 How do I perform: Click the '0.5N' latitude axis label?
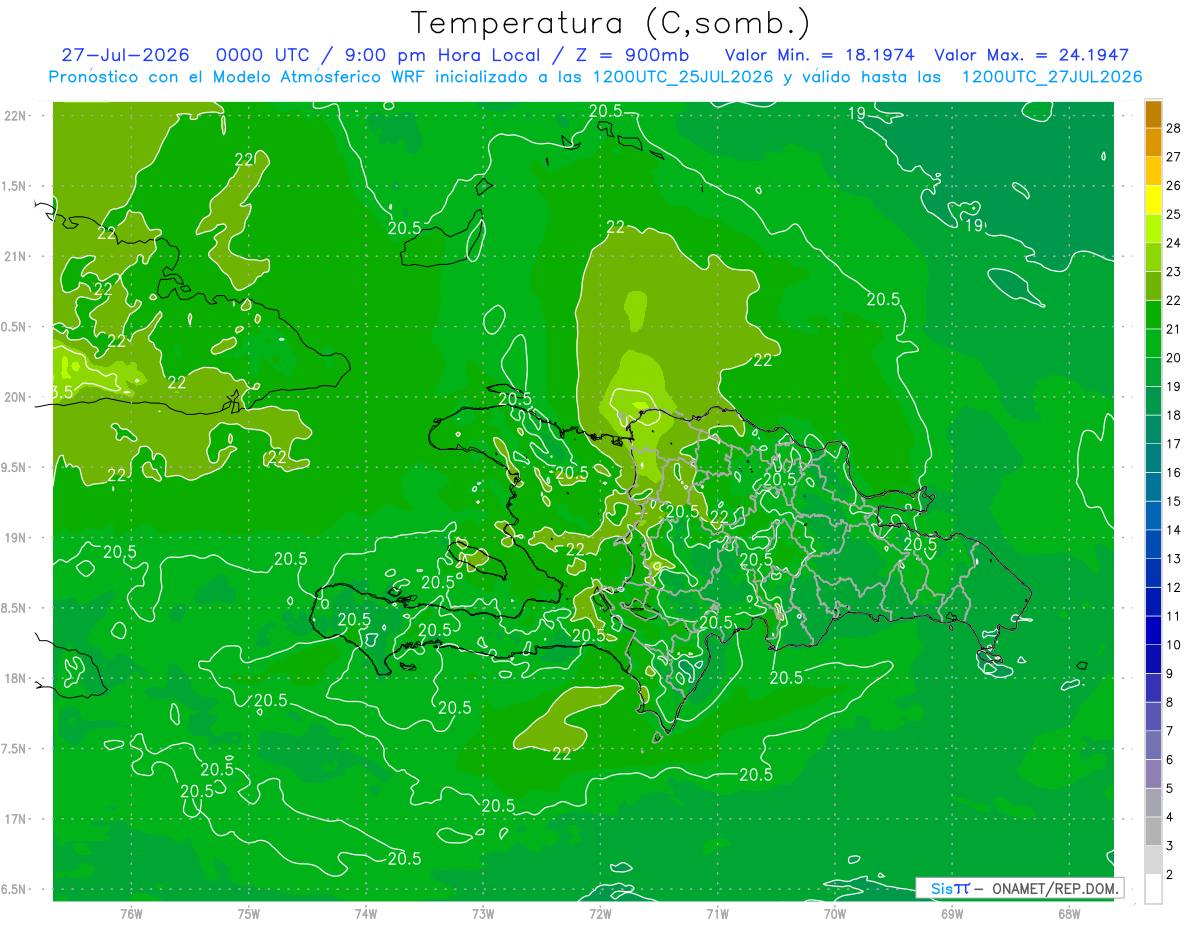[15, 327]
